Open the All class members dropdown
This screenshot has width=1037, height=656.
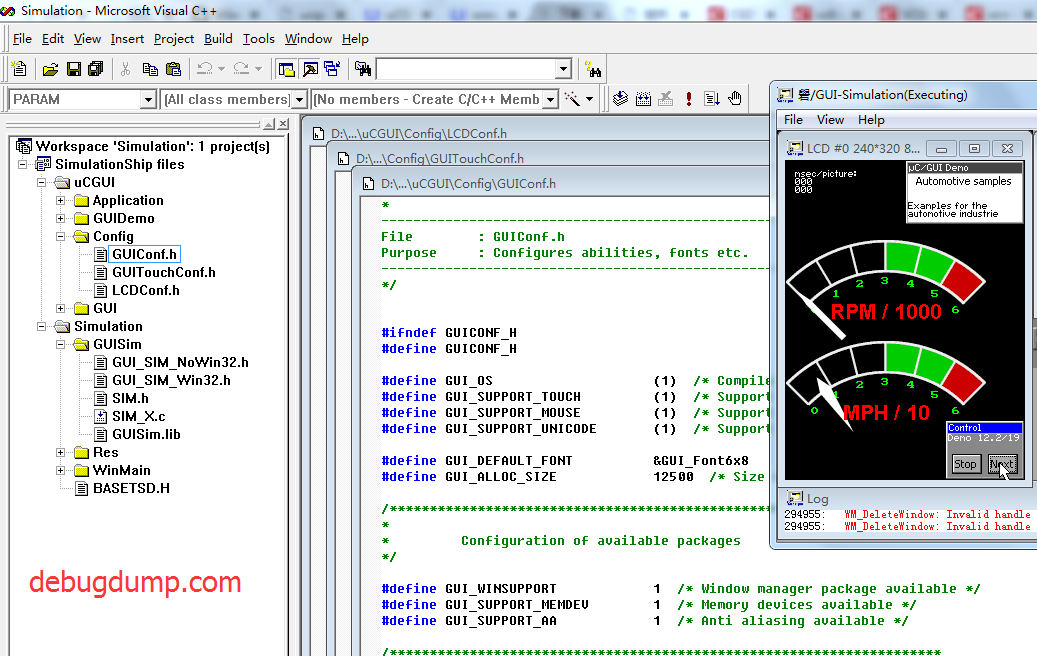299,99
